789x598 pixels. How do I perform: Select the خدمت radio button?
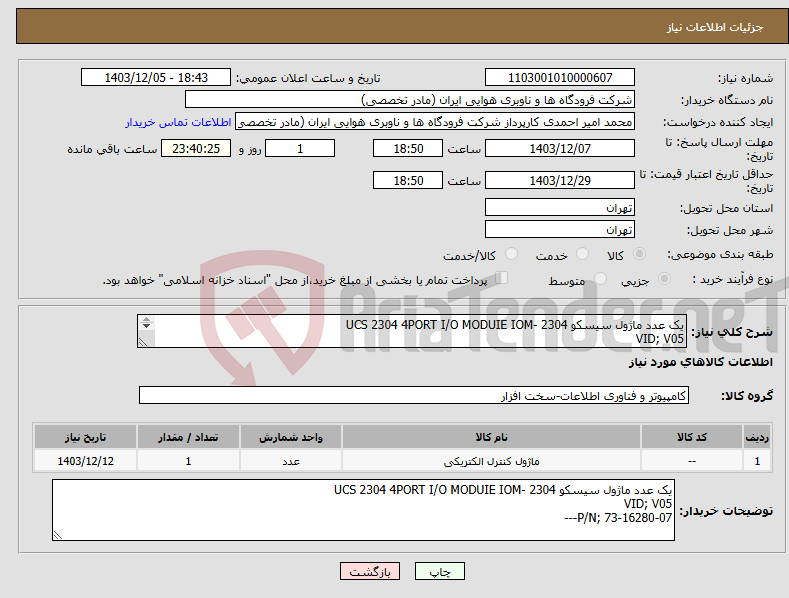click(x=582, y=254)
